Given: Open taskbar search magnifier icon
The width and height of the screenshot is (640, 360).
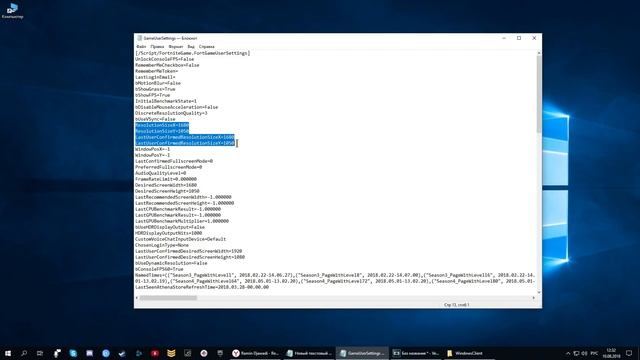Looking at the screenshot, I should click(24, 353).
